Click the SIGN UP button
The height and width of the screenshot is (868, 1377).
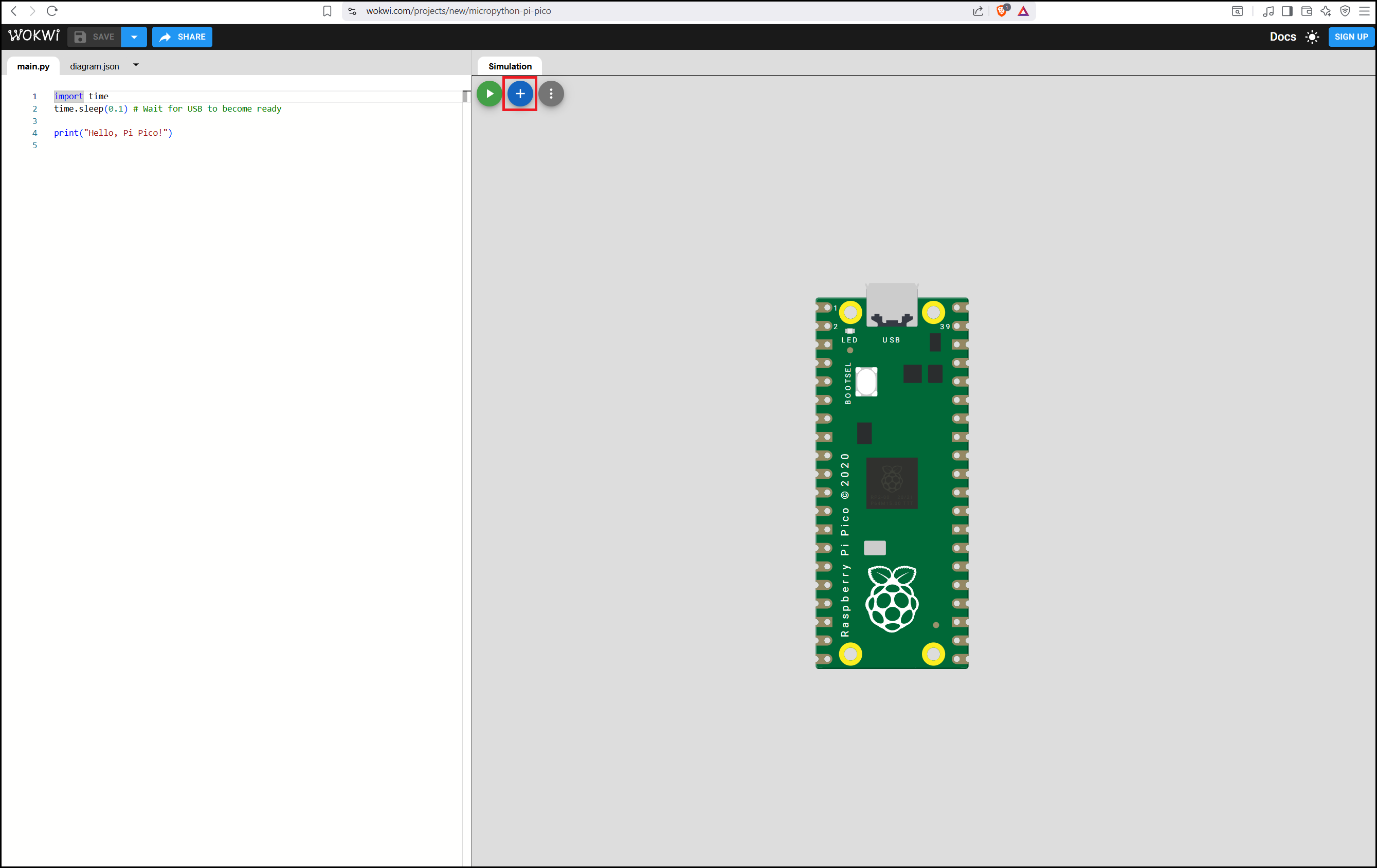pyautogui.click(x=1351, y=37)
